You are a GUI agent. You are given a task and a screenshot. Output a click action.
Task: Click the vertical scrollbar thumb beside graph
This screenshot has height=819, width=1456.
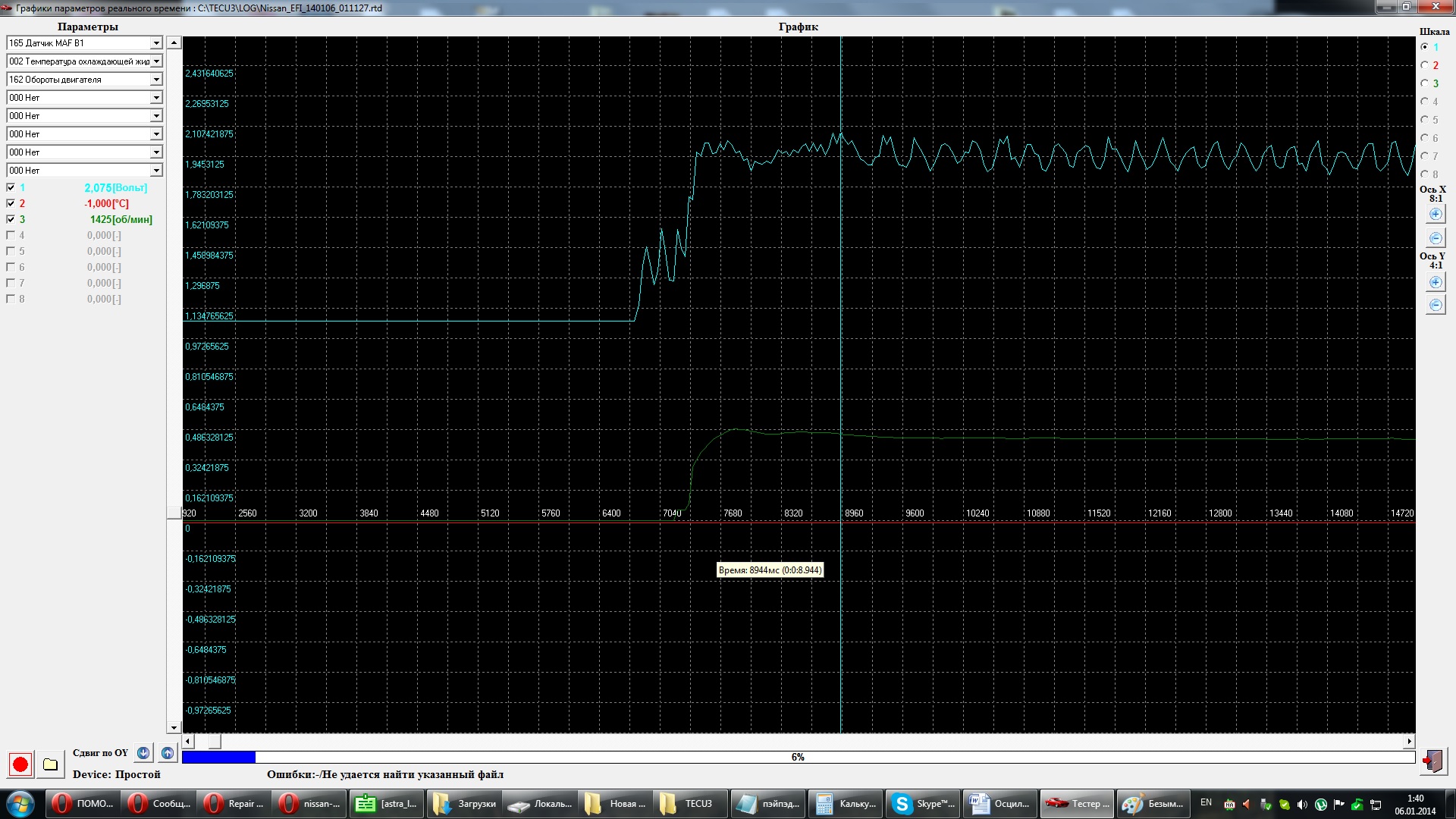(x=174, y=513)
